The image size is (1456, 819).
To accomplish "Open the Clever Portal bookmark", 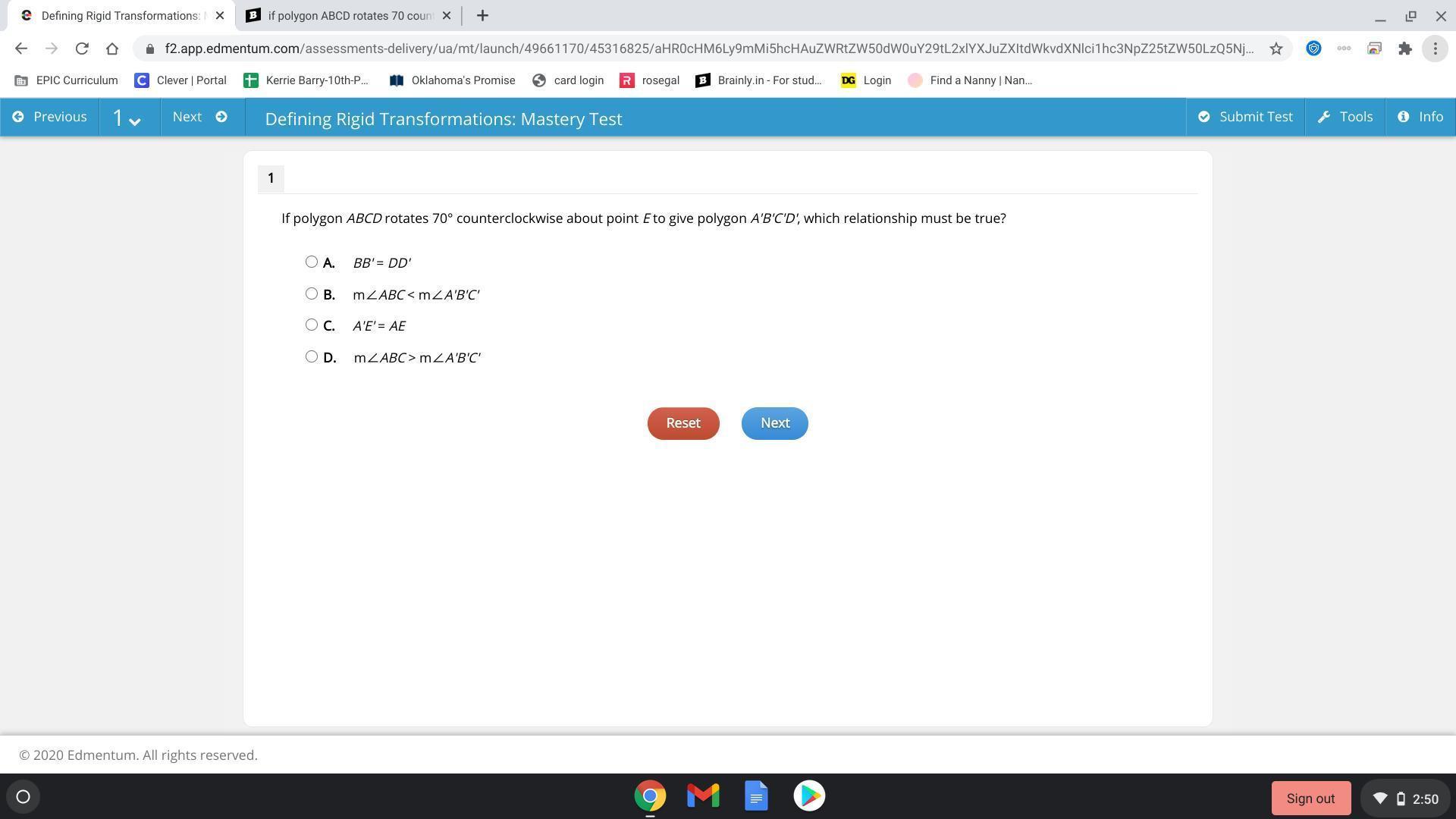I will 180,80.
